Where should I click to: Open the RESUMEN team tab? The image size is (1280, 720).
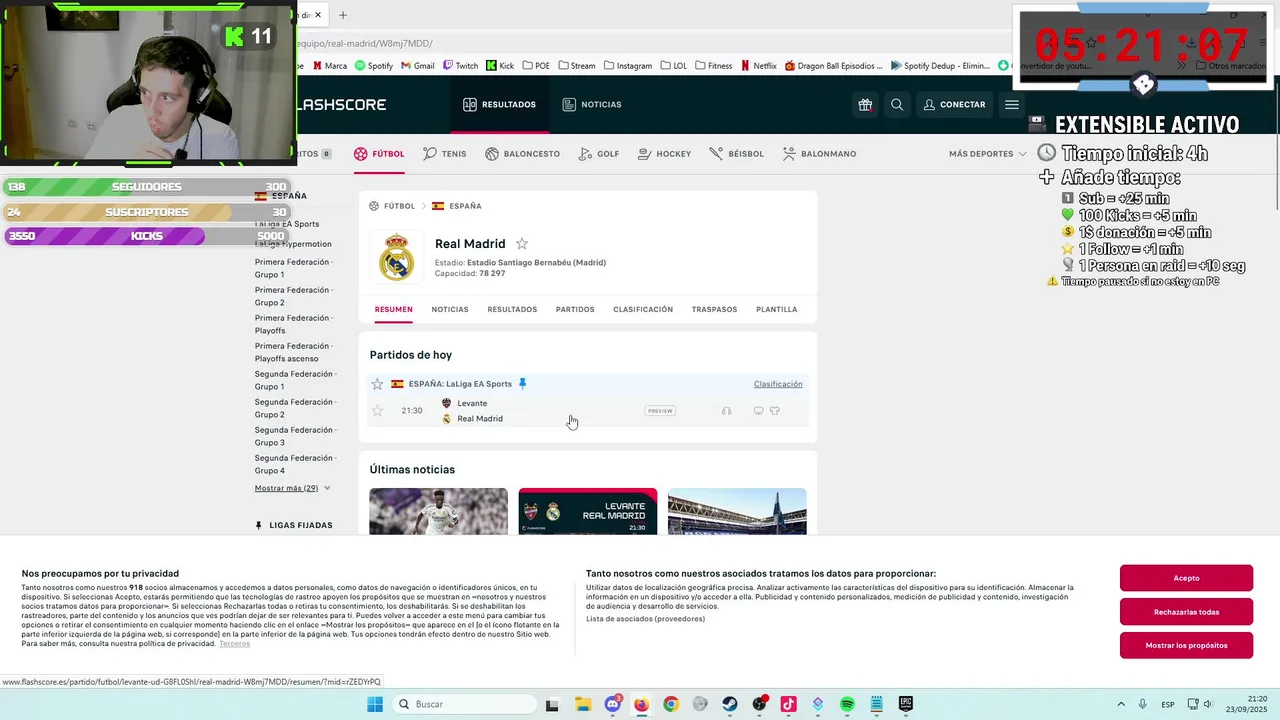tap(393, 309)
